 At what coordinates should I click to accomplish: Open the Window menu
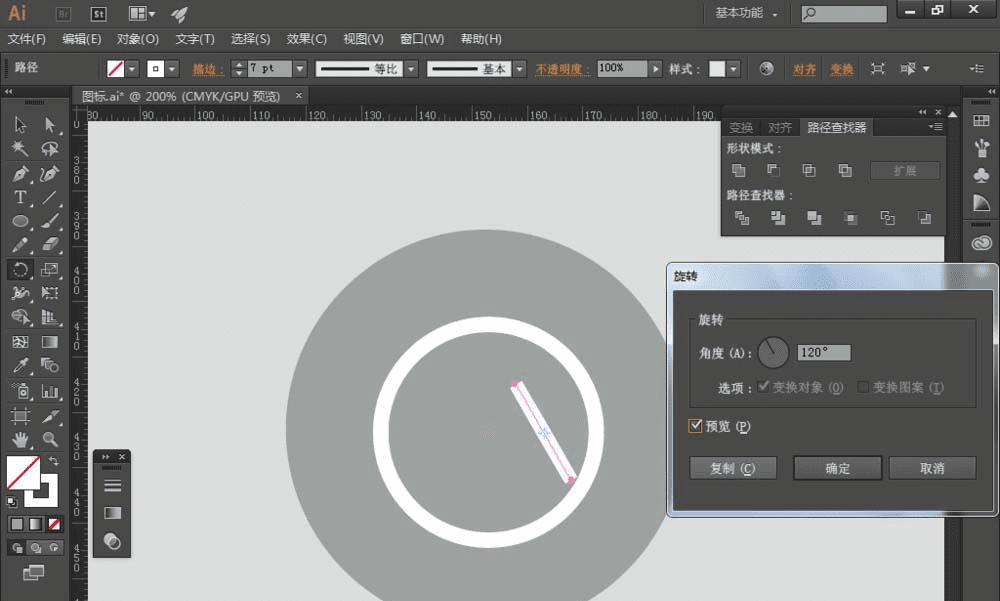tap(422, 39)
